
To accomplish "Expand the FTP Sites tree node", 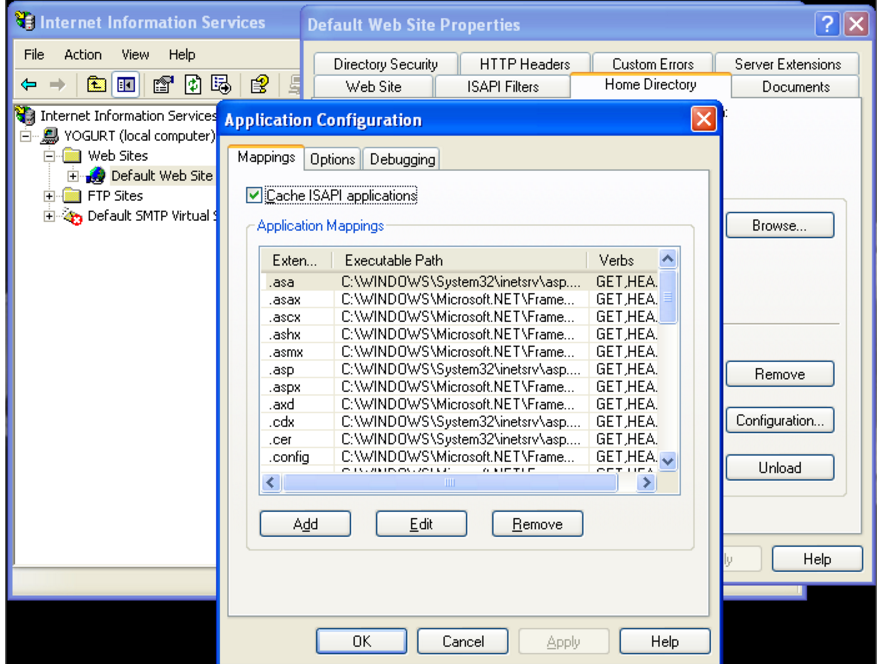I will click(49, 196).
